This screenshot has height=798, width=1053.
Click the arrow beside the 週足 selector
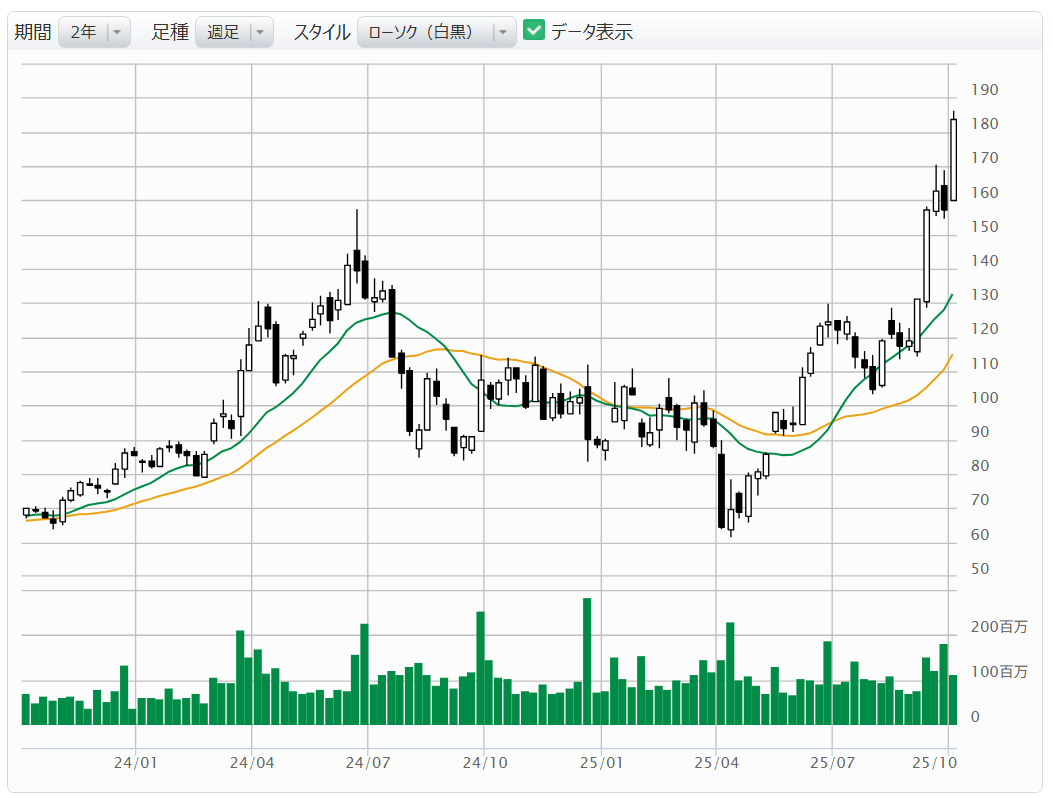click(260, 32)
